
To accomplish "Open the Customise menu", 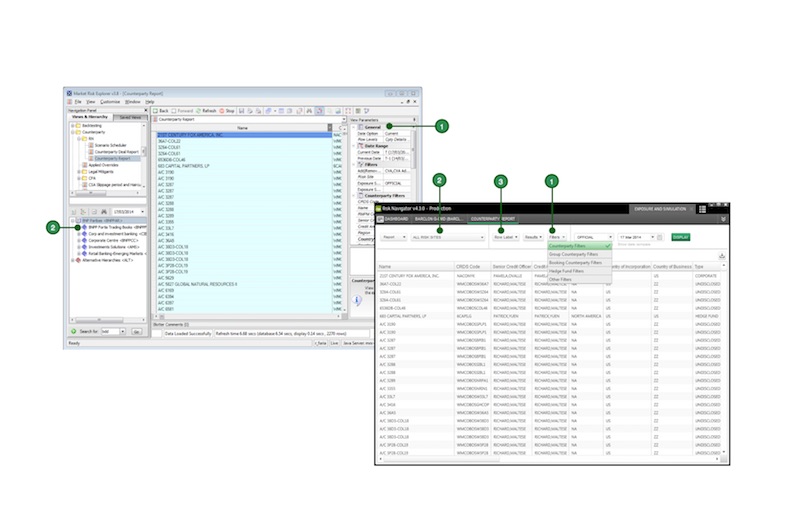I will [110, 102].
